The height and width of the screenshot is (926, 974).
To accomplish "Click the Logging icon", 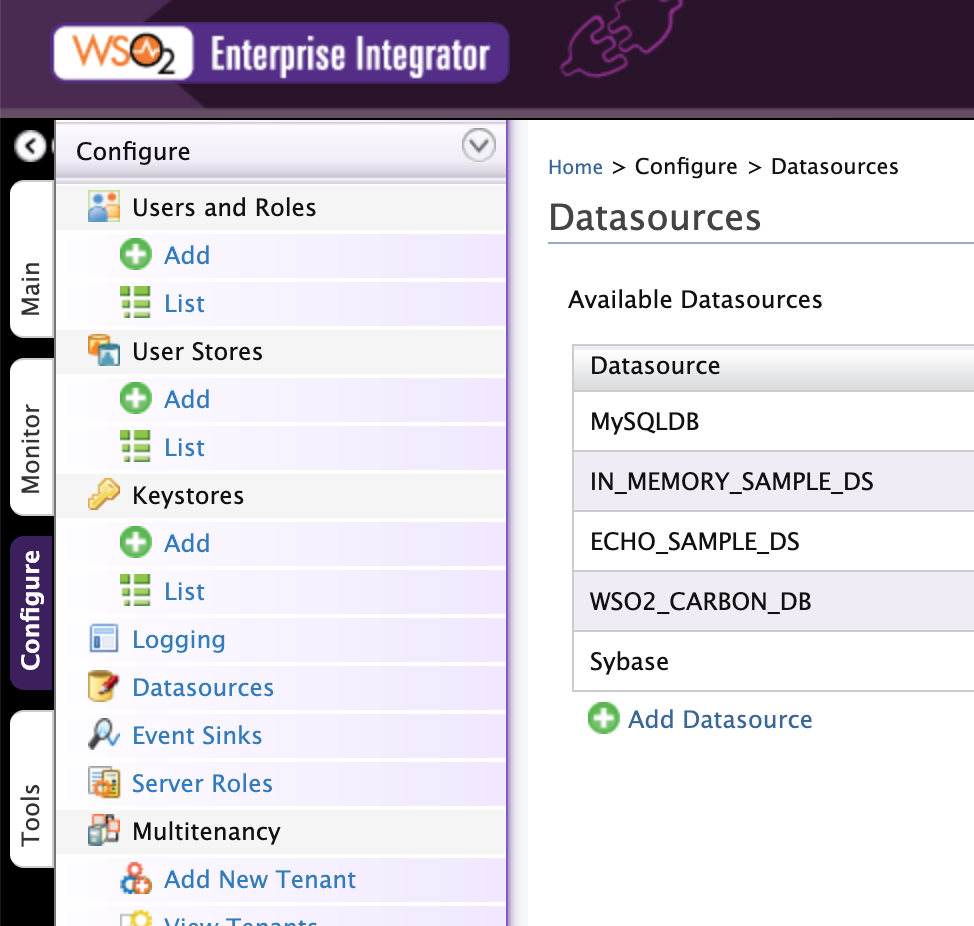I will [x=104, y=638].
